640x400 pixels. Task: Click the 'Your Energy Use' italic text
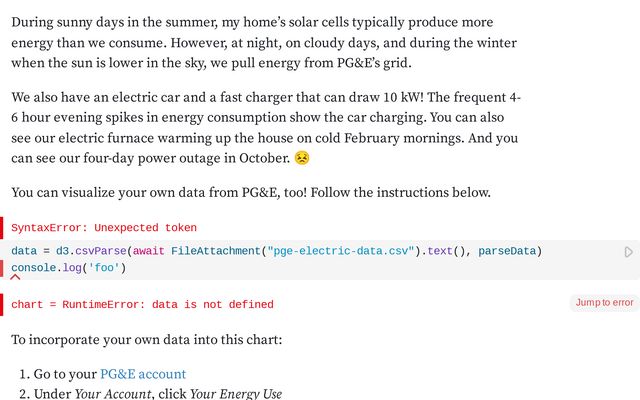(236, 393)
